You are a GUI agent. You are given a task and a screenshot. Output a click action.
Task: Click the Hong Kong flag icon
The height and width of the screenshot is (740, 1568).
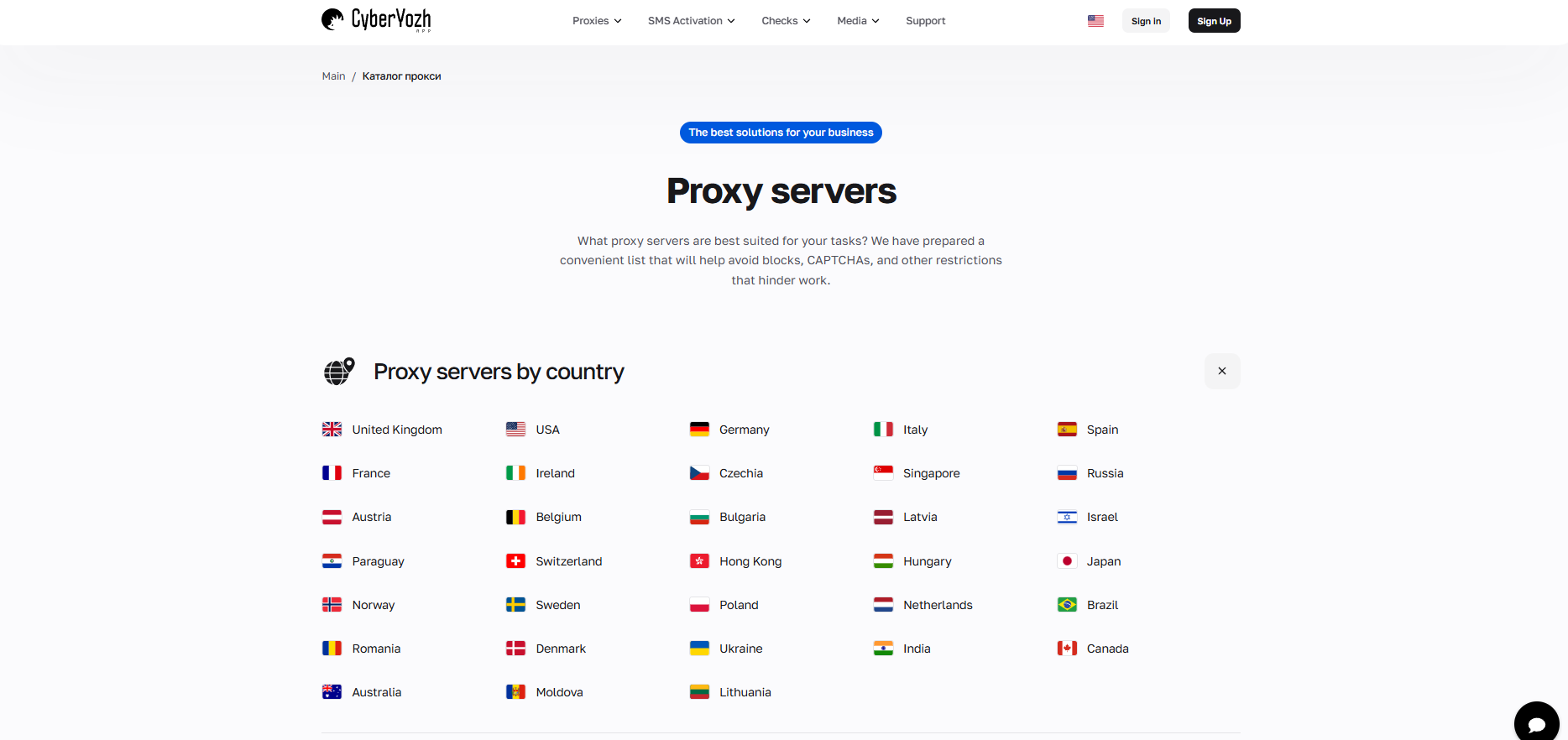pyautogui.click(x=699, y=561)
